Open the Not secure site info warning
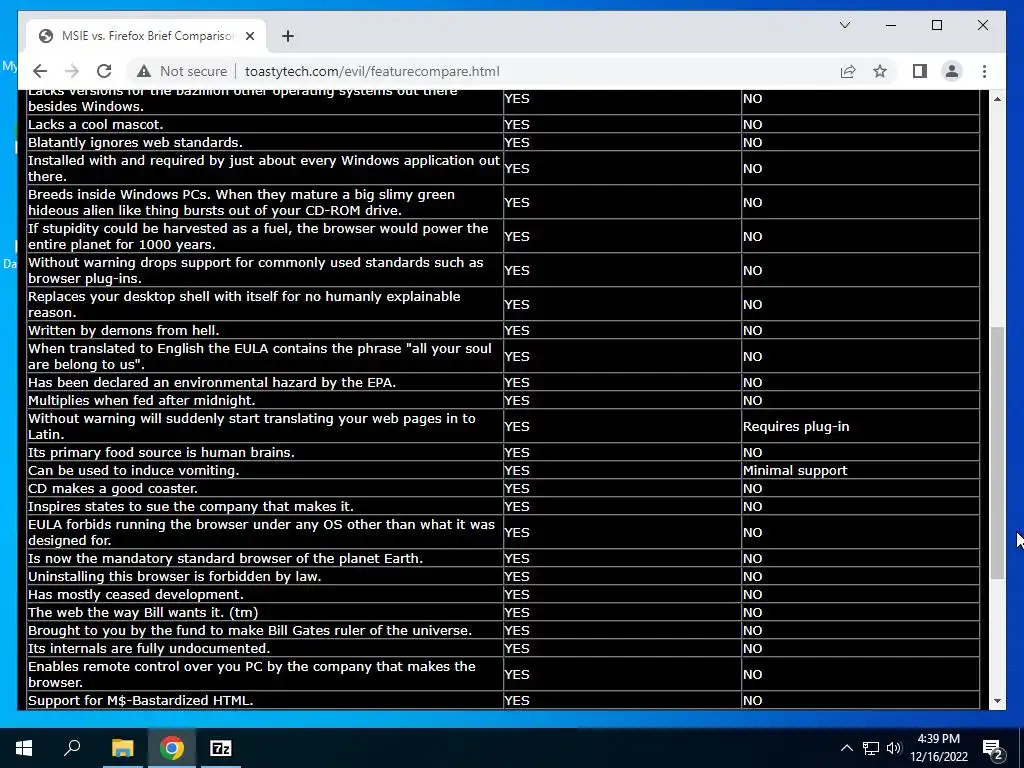Screen dimensions: 1024x768 [x=182, y=71]
